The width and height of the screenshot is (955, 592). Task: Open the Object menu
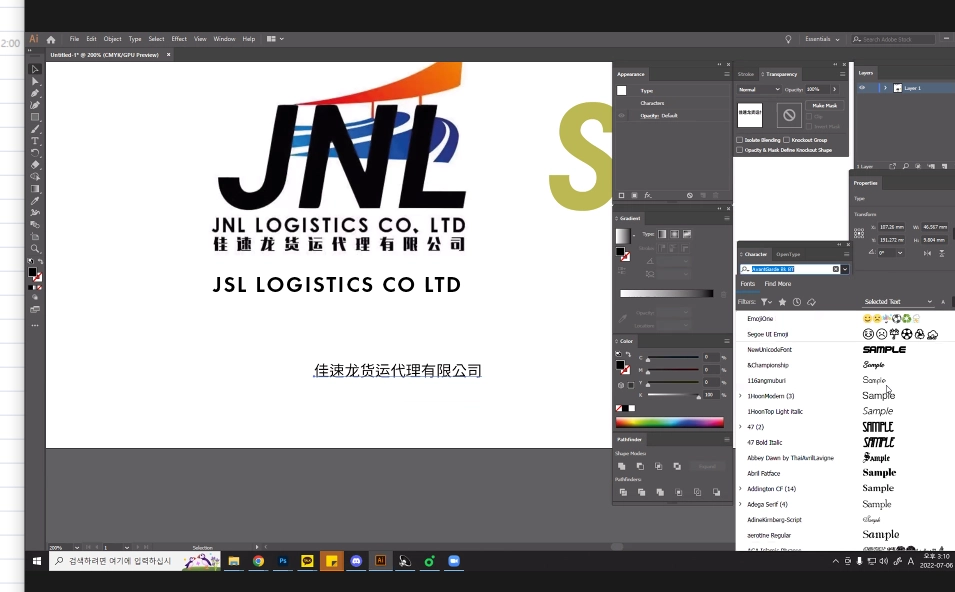pos(112,39)
